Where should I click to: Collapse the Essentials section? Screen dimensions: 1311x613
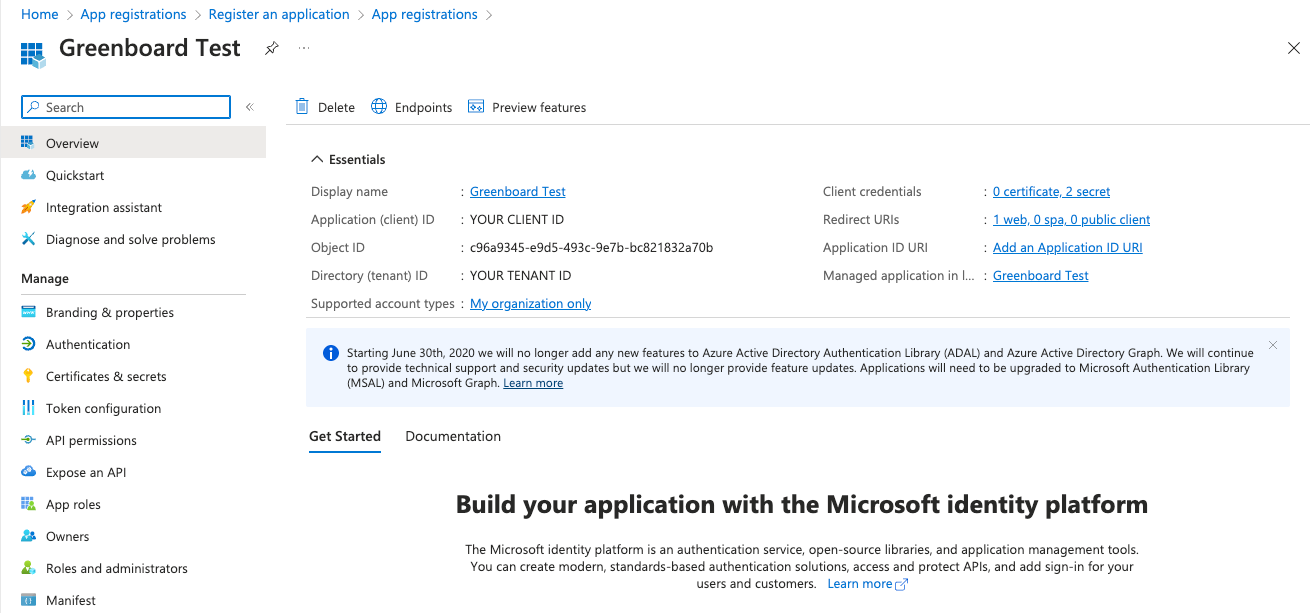(317, 159)
